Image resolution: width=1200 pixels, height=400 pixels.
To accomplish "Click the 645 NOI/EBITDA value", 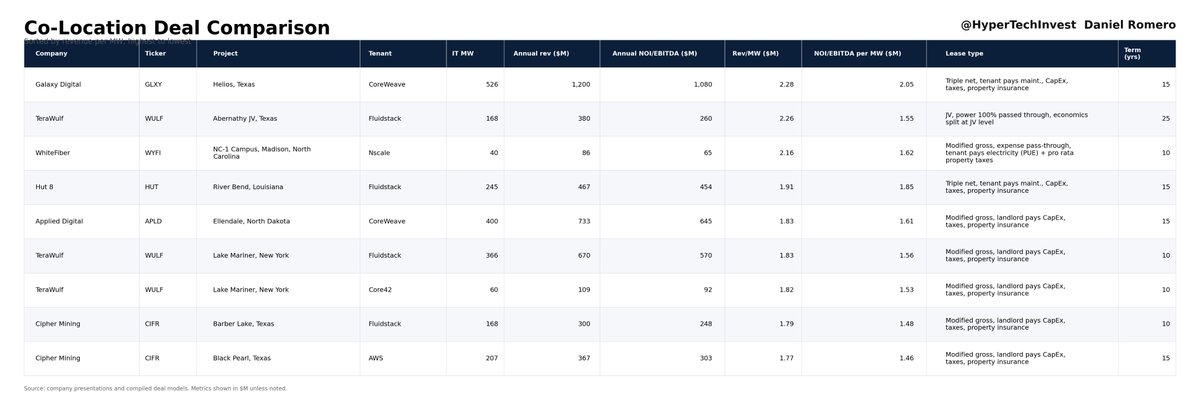I will click(x=706, y=221).
